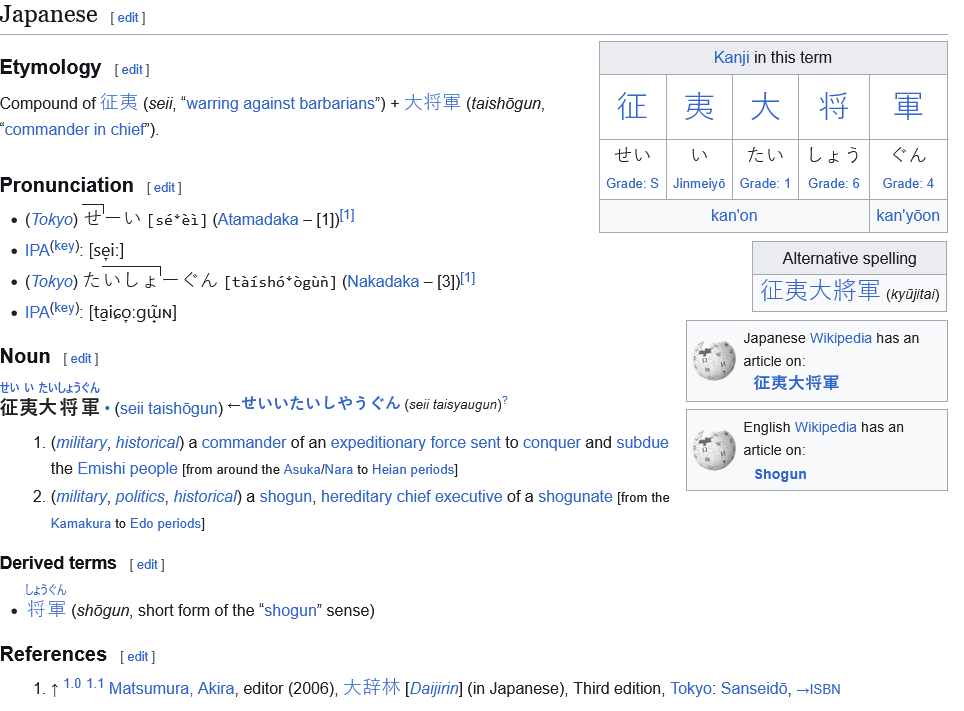Viewport: 964px width, 711px height.
Task: Open 'hereditary chief executive' link
Action: point(411,497)
